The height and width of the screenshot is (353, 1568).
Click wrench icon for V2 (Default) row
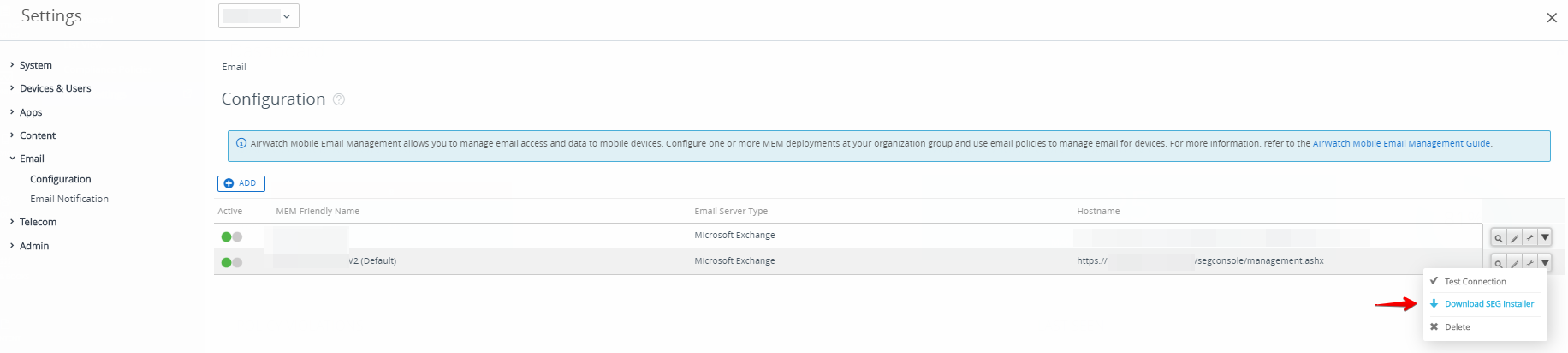coord(1529,263)
